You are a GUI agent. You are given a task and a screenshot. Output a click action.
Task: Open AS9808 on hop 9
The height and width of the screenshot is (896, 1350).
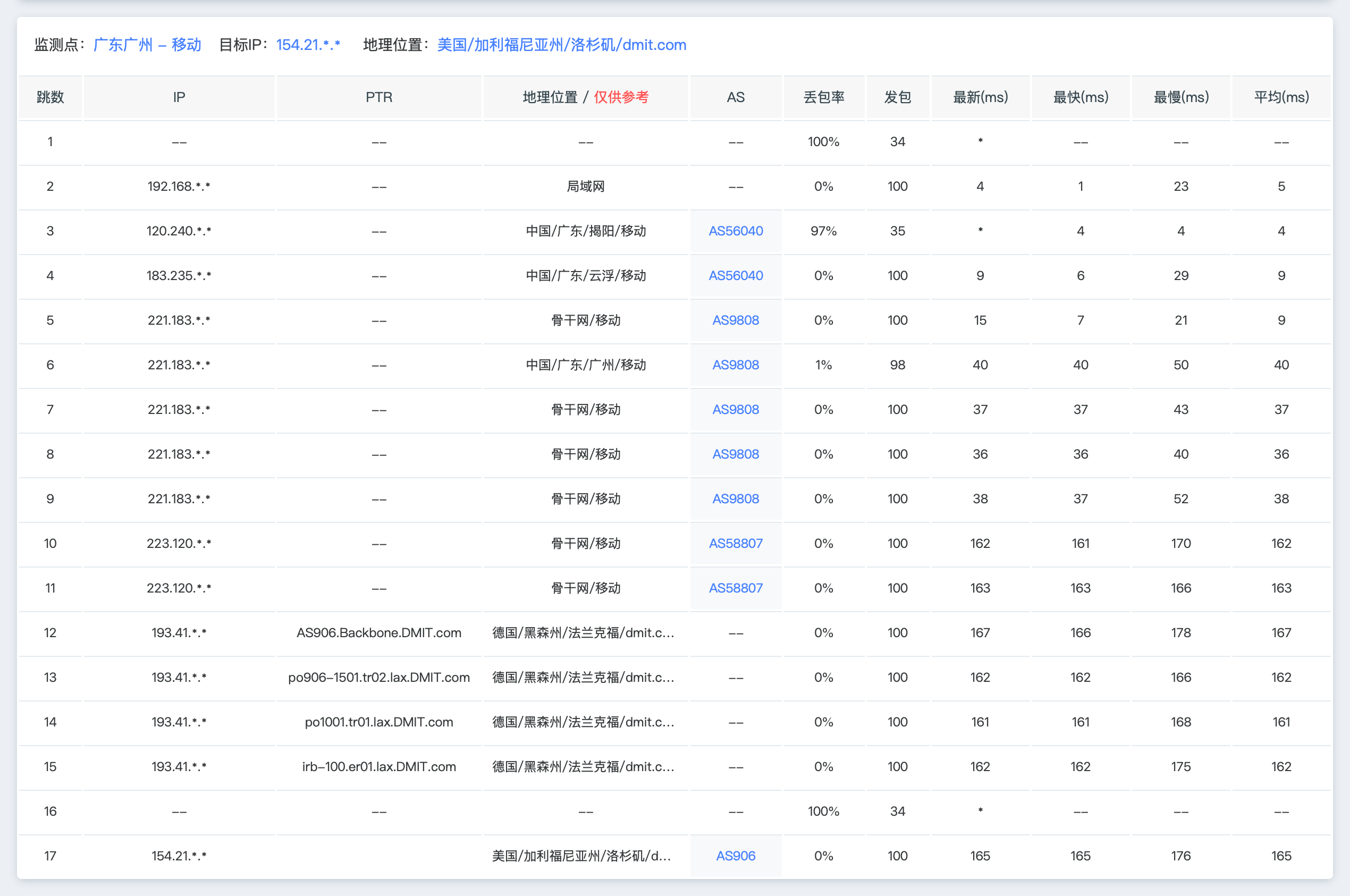pyautogui.click(x=736, y=499)
